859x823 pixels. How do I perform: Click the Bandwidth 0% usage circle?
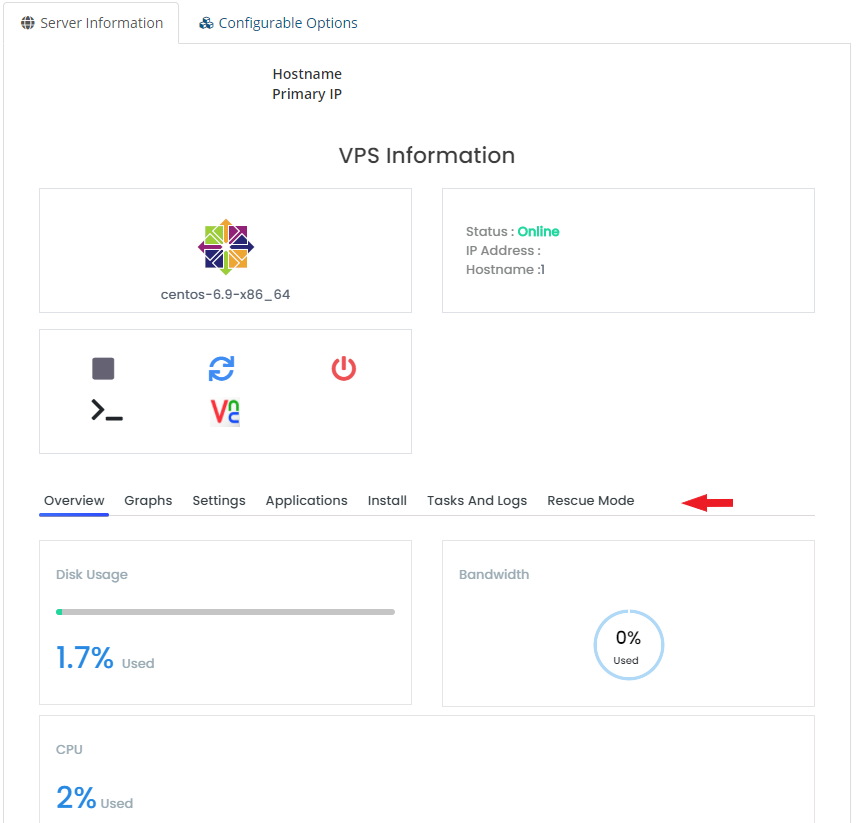628,645
